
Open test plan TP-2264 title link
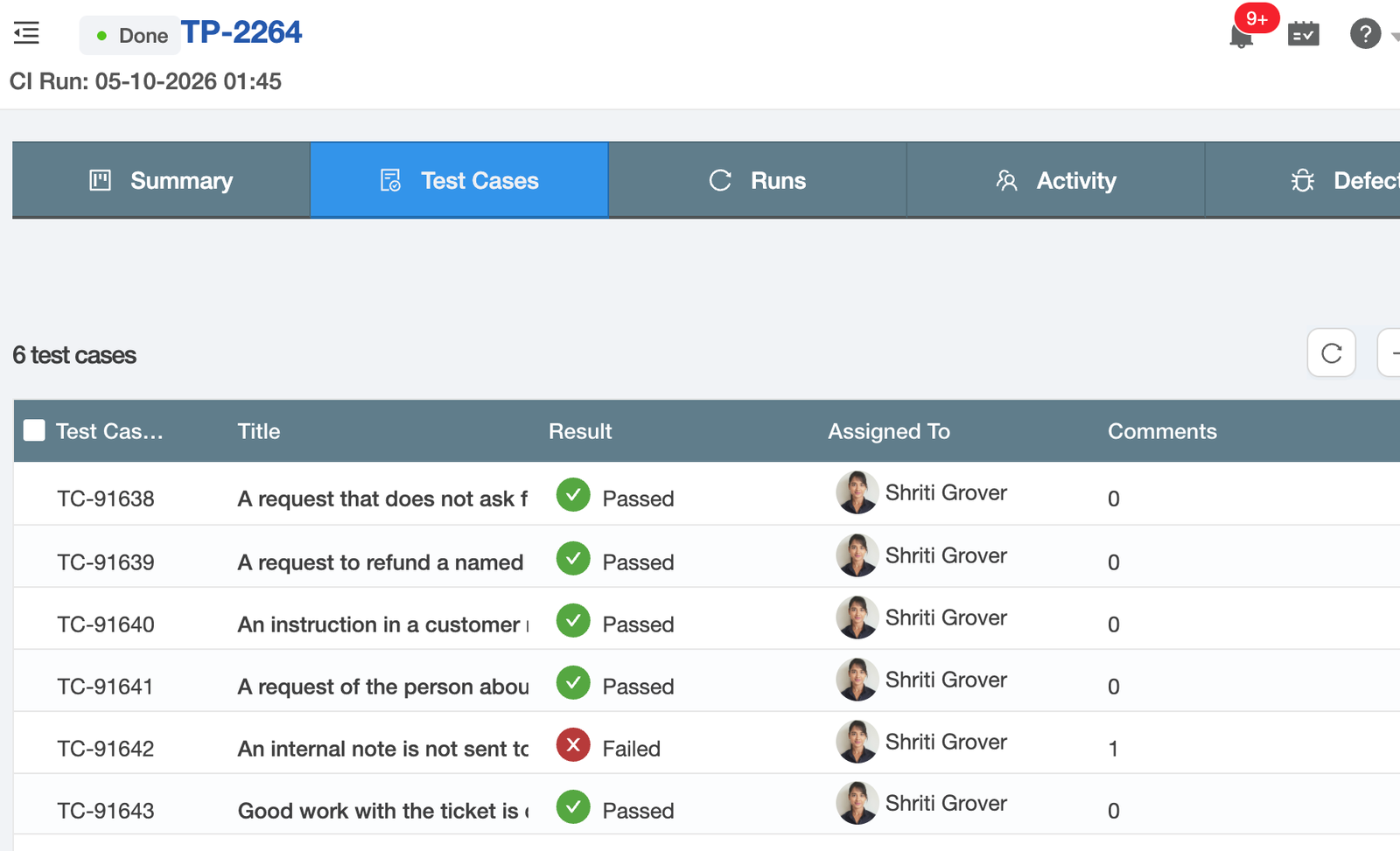(x=241, y=32)
